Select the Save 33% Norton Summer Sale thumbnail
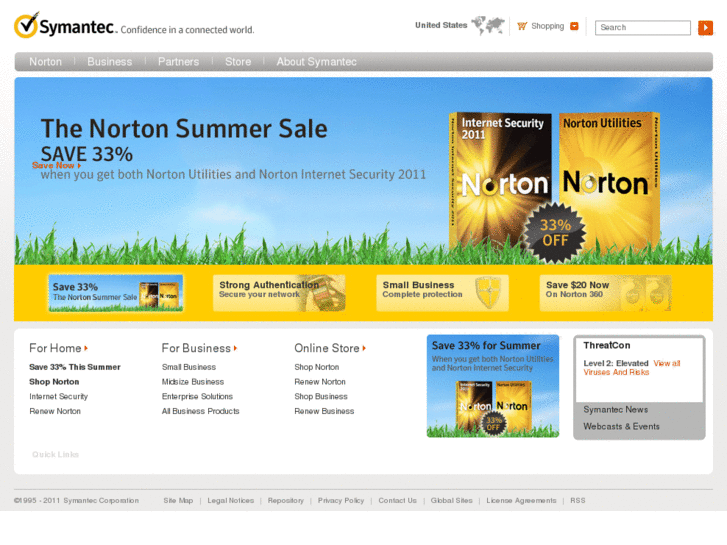Screen dimensions: 727x545 pos(115,293)
